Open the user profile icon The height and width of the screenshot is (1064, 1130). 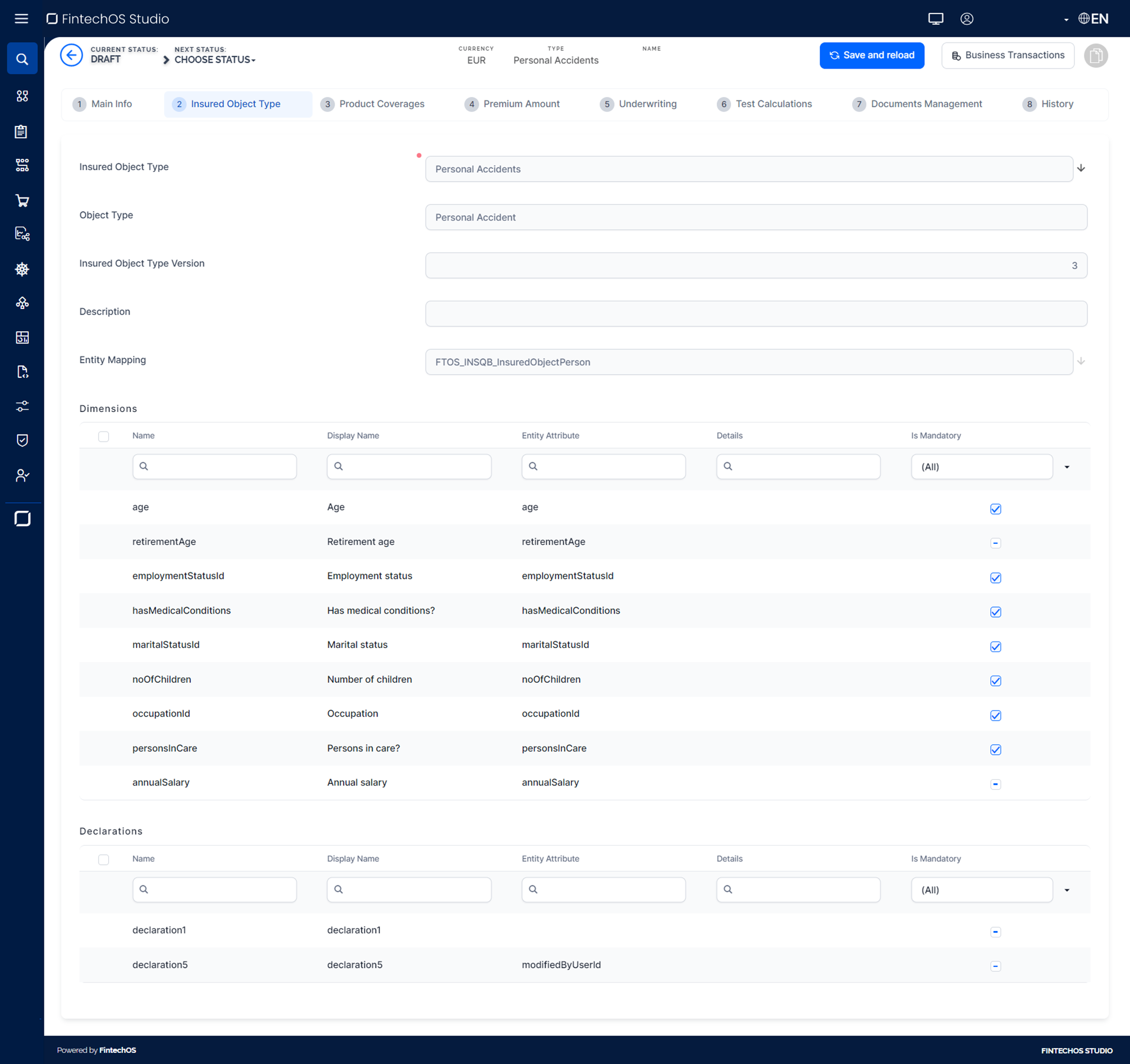(967, 19)
